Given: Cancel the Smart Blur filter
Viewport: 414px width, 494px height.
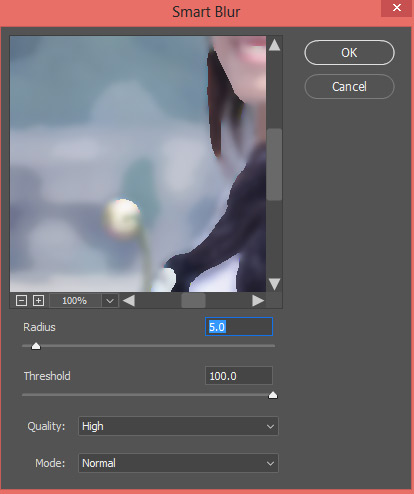Looking at the screenshot, I should [x=349, y=87].
